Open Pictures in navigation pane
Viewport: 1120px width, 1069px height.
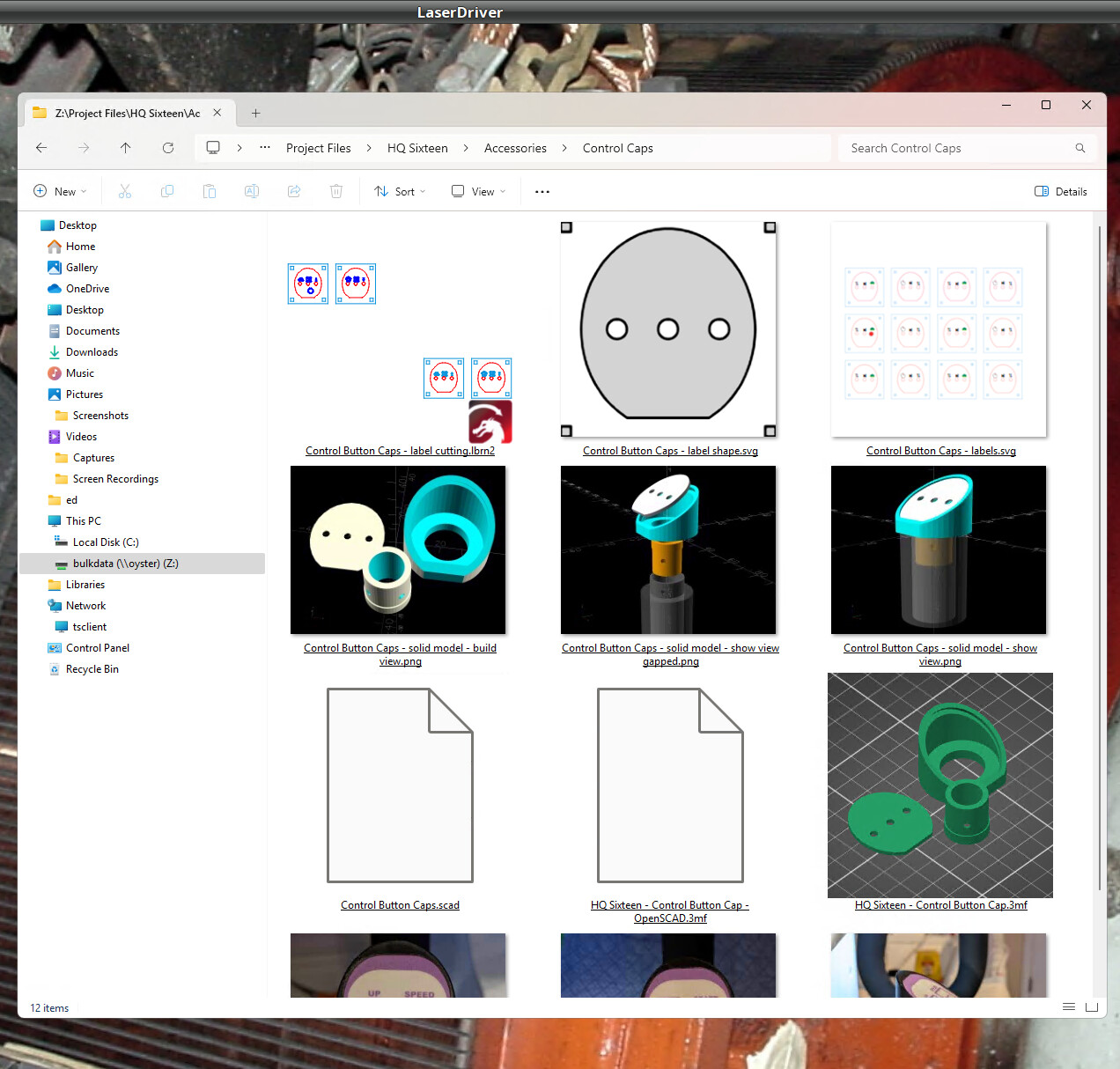point(84,394)
